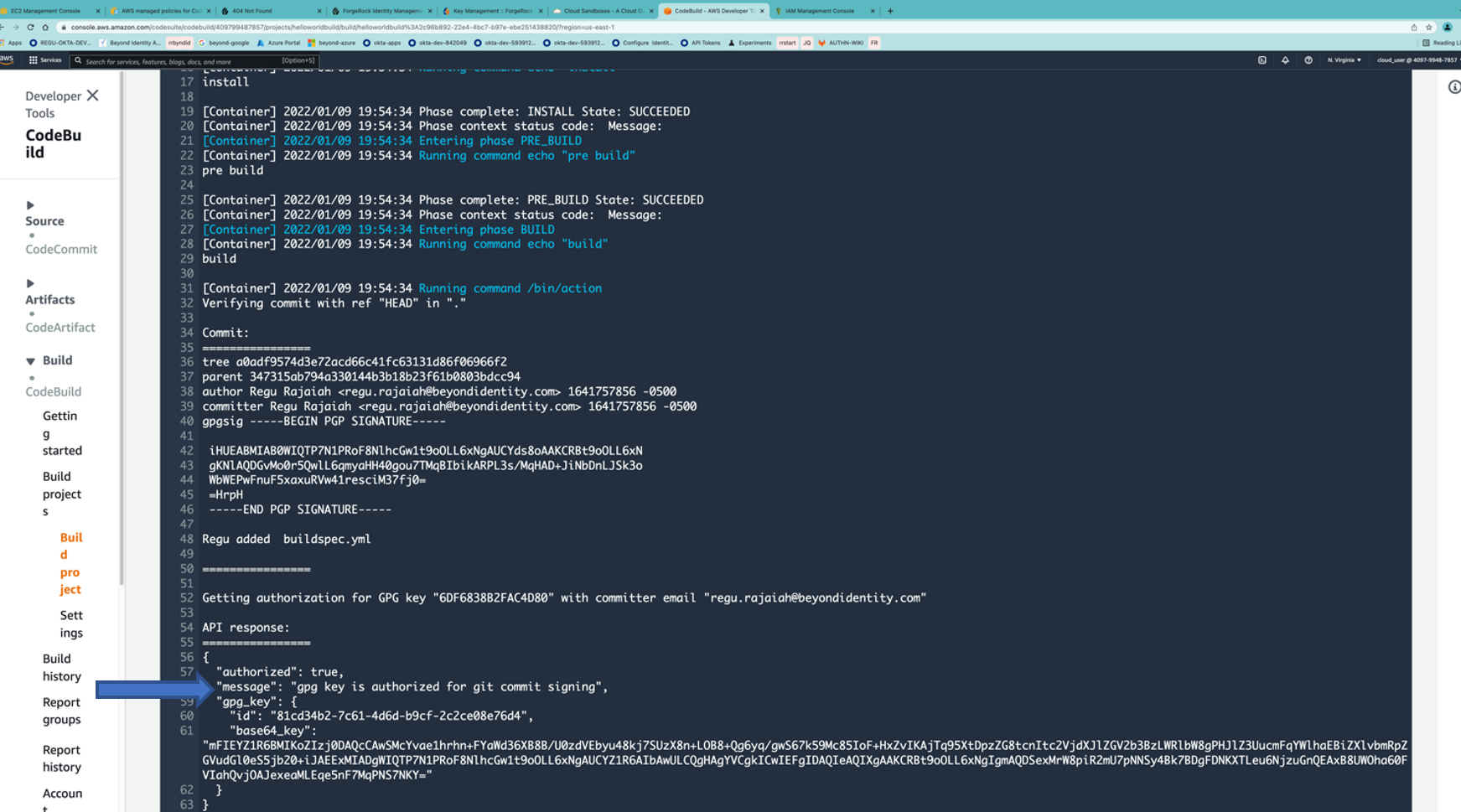Collapse the Build section in sidebar
This screenshot has width=1461, height=812.
click(x=30, y=361)
